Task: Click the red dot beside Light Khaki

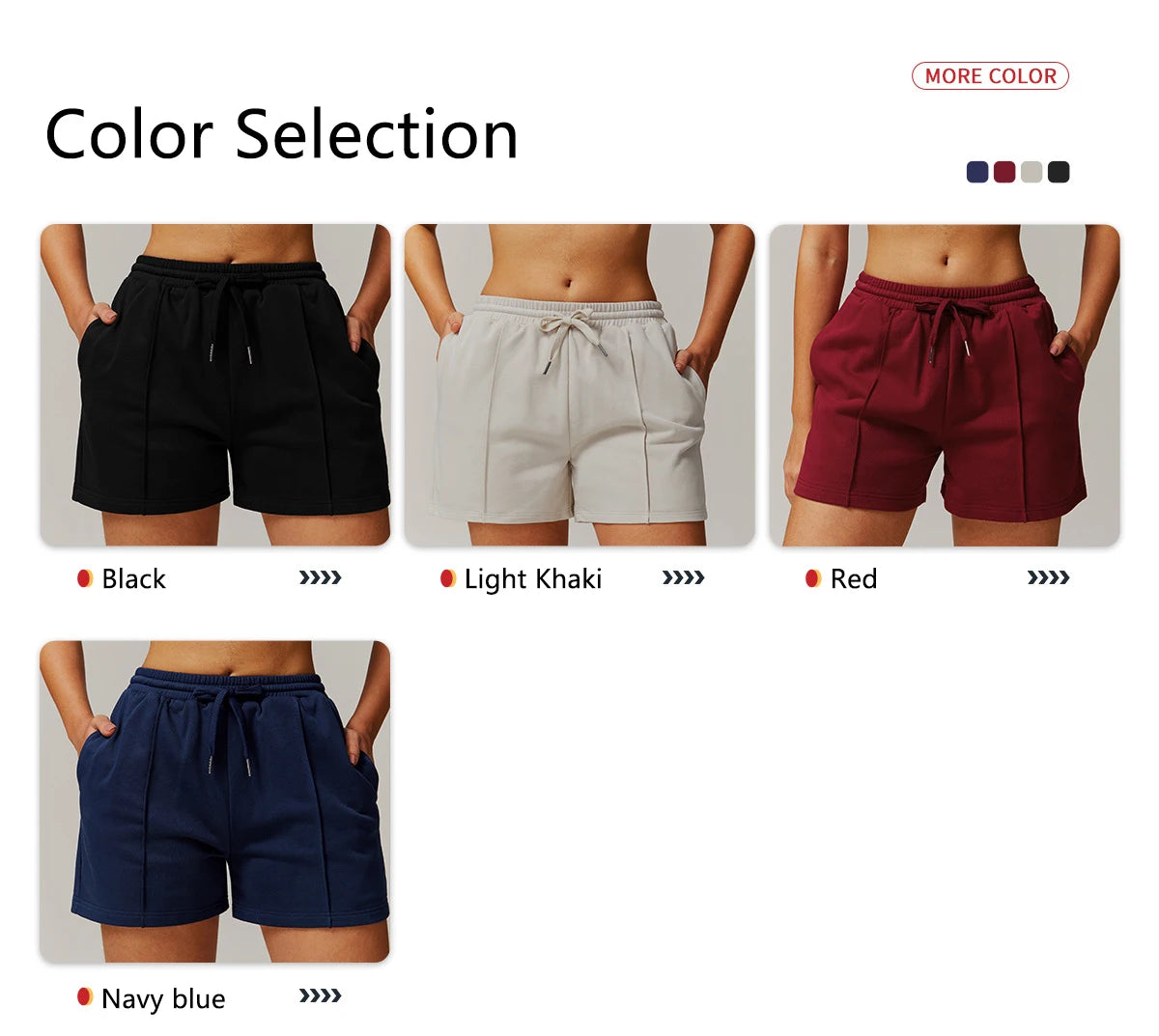Action: tap(448, 578)
